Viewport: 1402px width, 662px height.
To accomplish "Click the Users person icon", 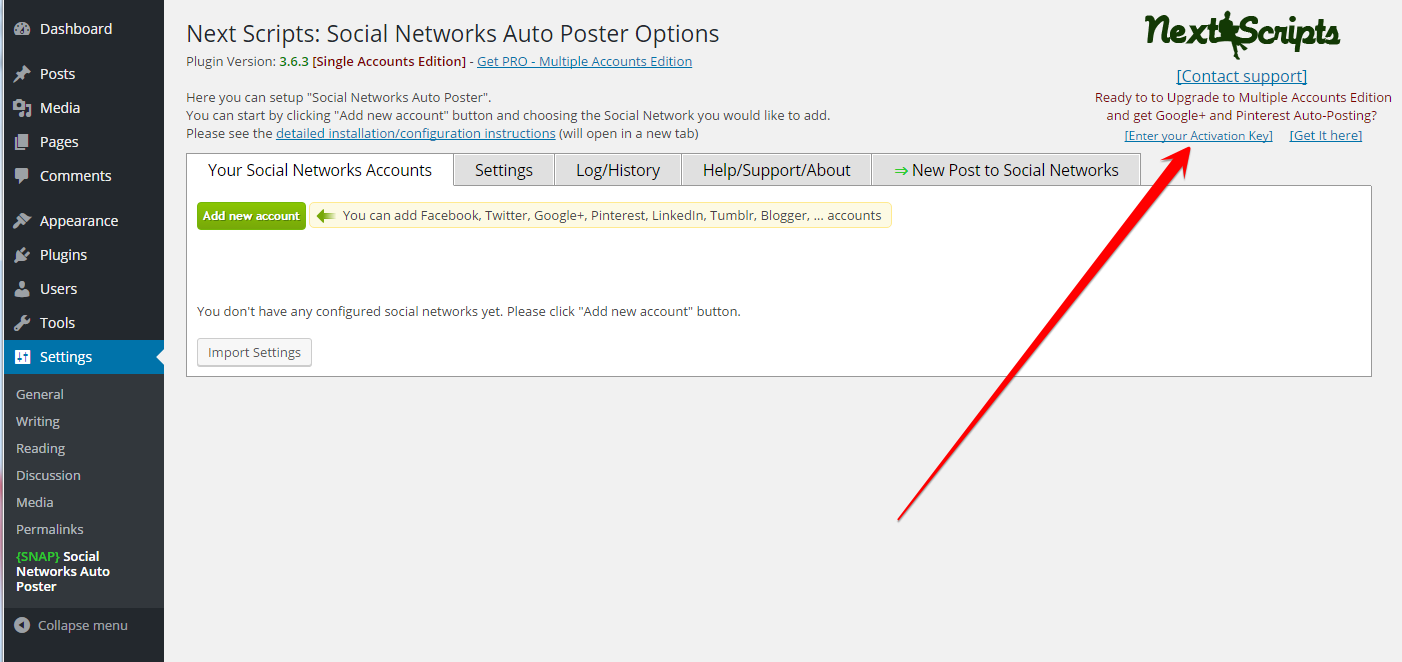I will coord(22,289).
